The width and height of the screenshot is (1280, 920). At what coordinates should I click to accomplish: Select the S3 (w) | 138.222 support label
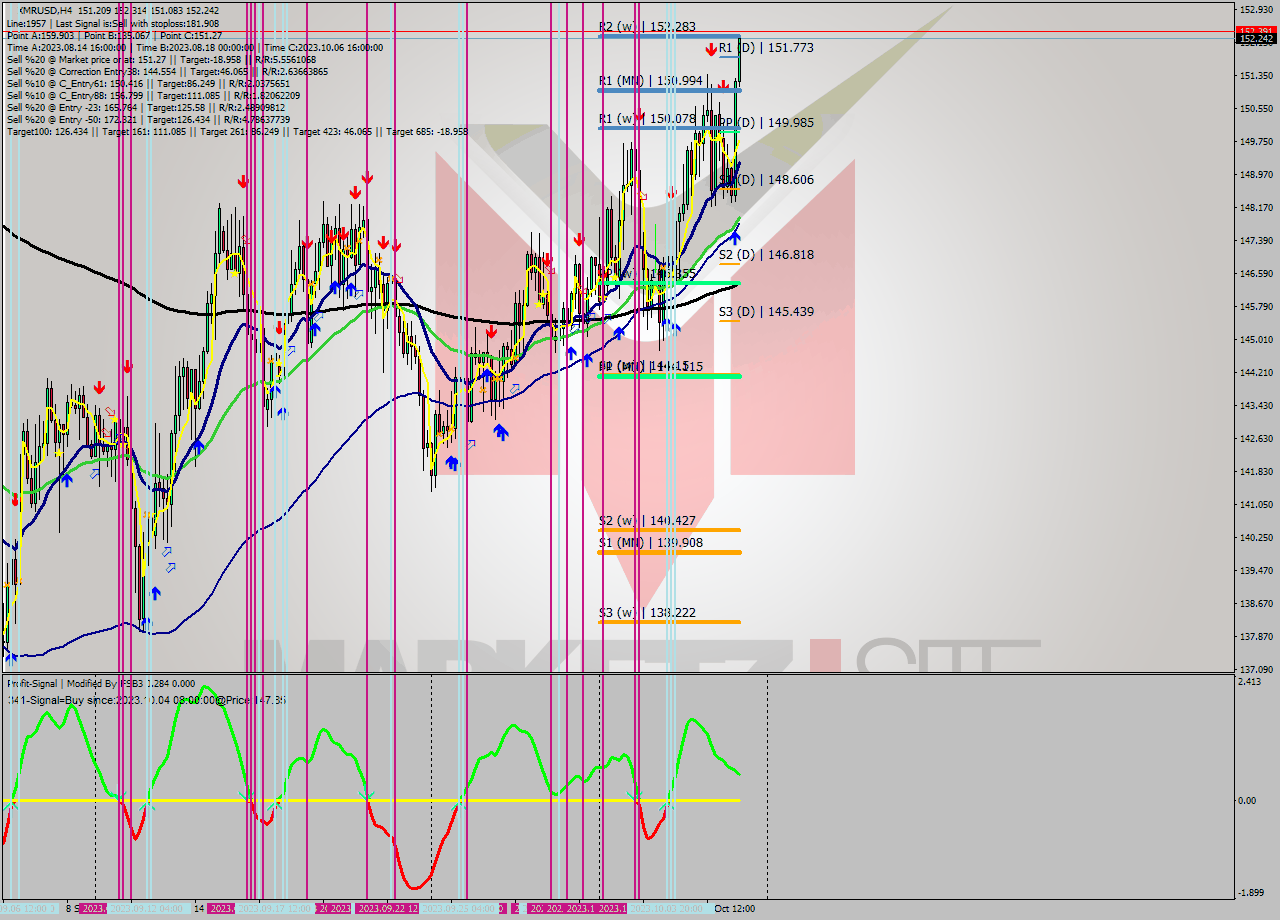[x=647, y=613]
